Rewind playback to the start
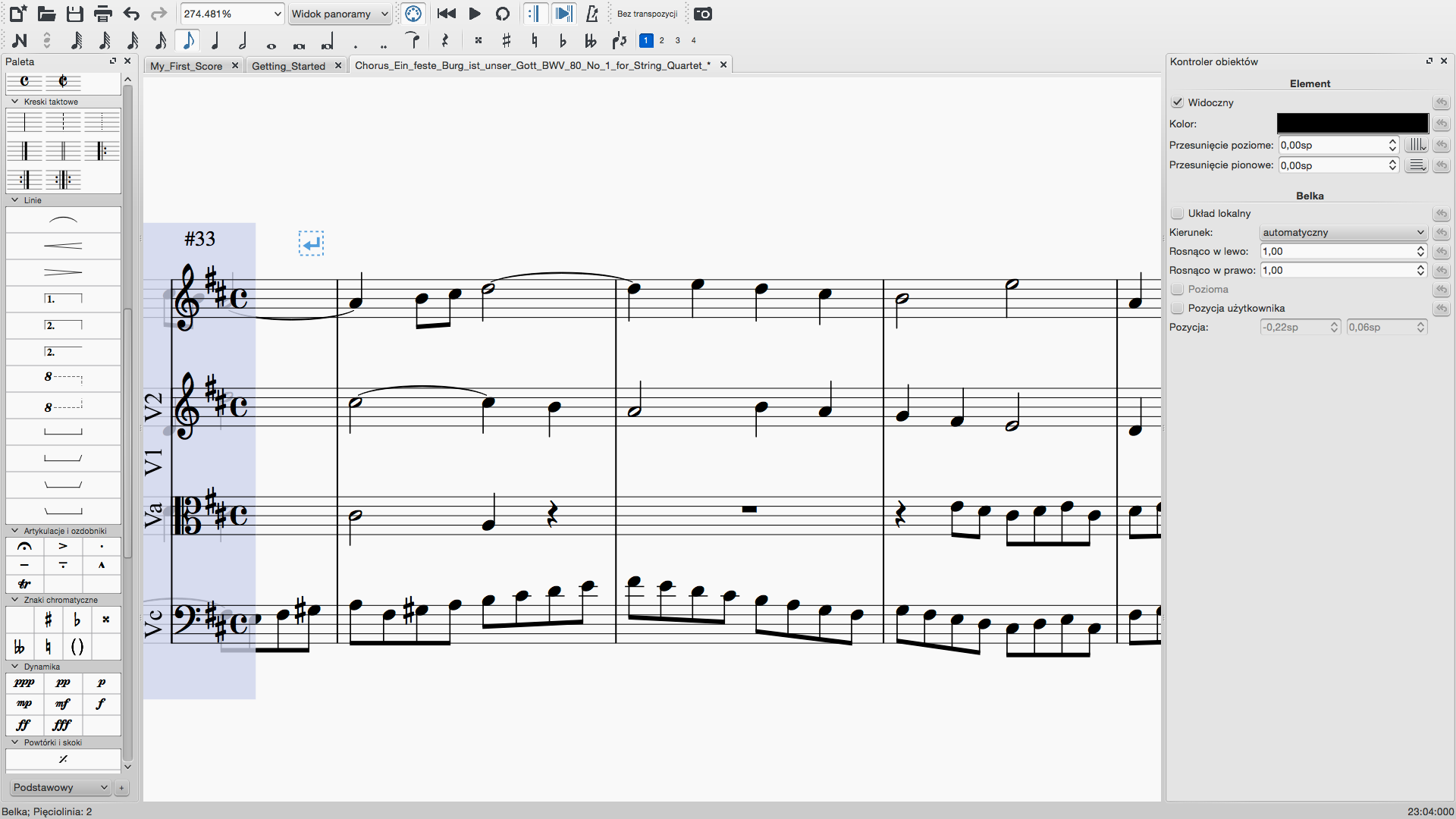 click(x=447, y=14)
